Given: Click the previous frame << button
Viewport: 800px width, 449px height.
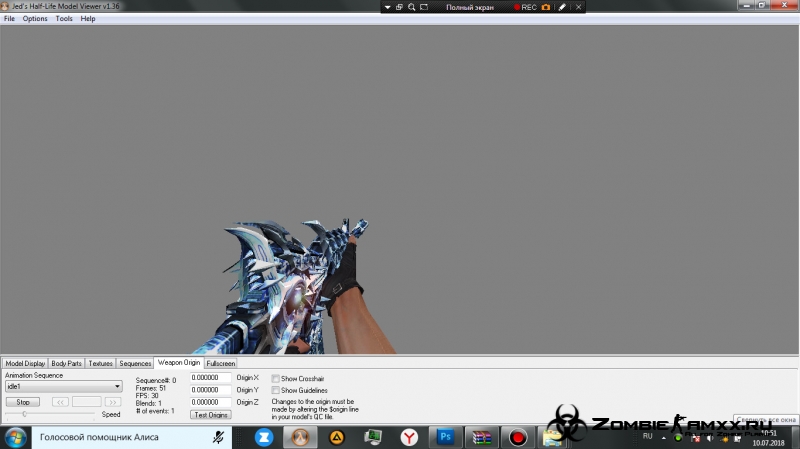Looking at the screenshot, I should point(60,402).
